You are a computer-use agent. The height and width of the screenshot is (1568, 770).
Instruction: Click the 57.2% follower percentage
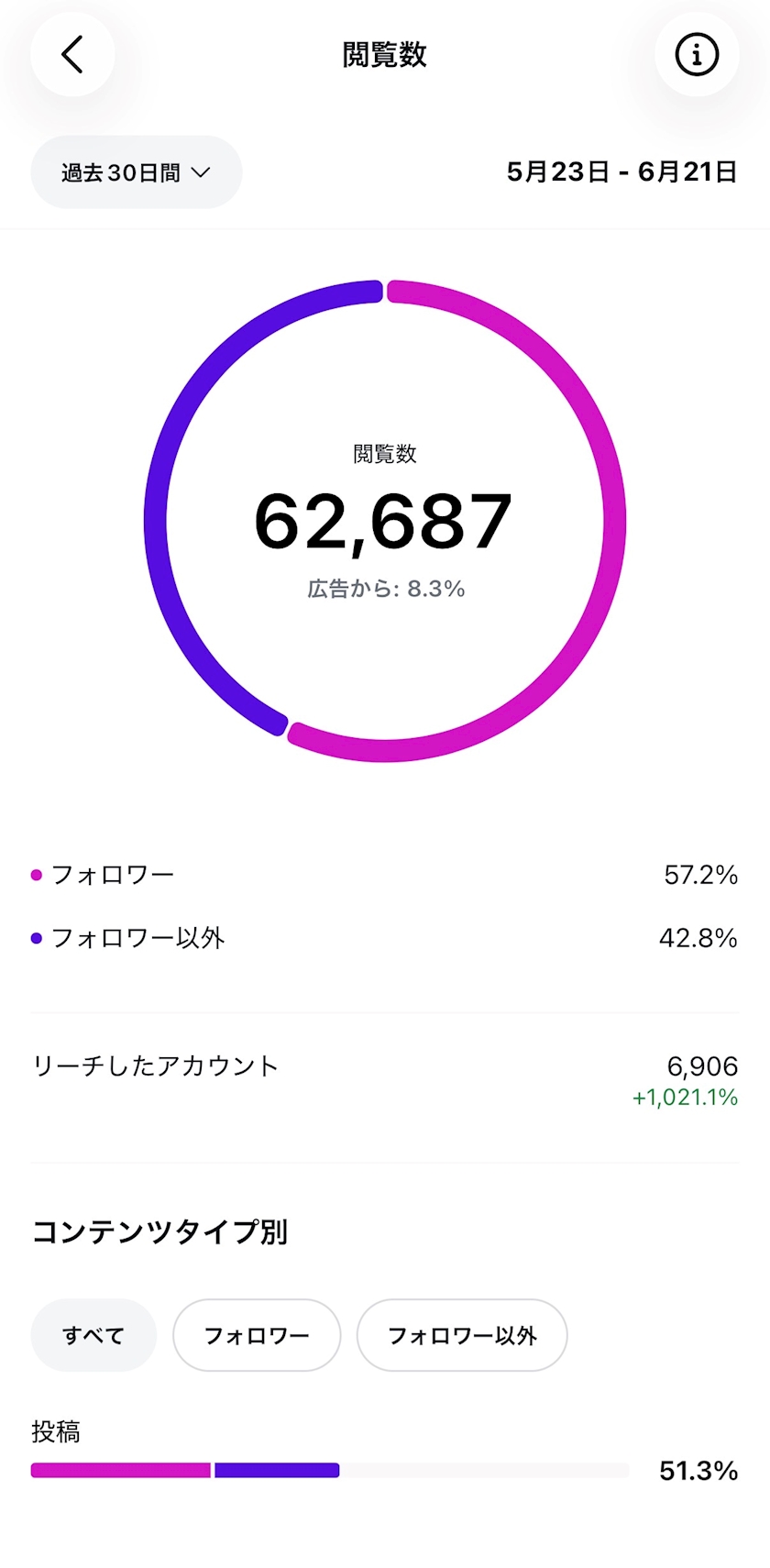tap(701, 875)
